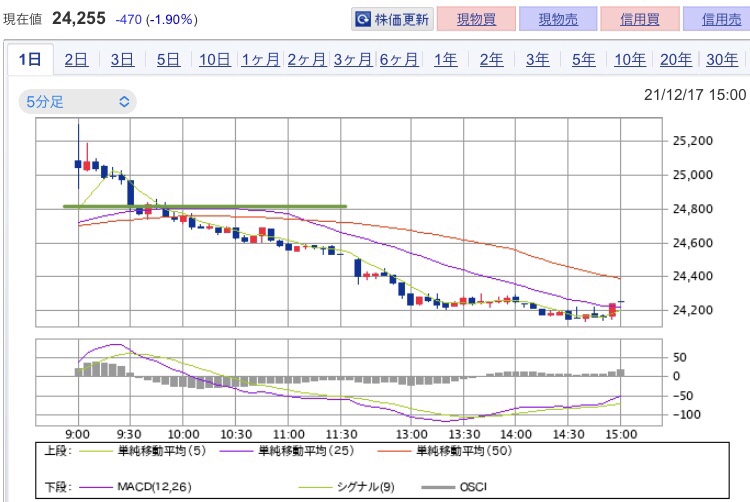
Task: Switch to the 10日 chart range
Action: pos(215,60)
